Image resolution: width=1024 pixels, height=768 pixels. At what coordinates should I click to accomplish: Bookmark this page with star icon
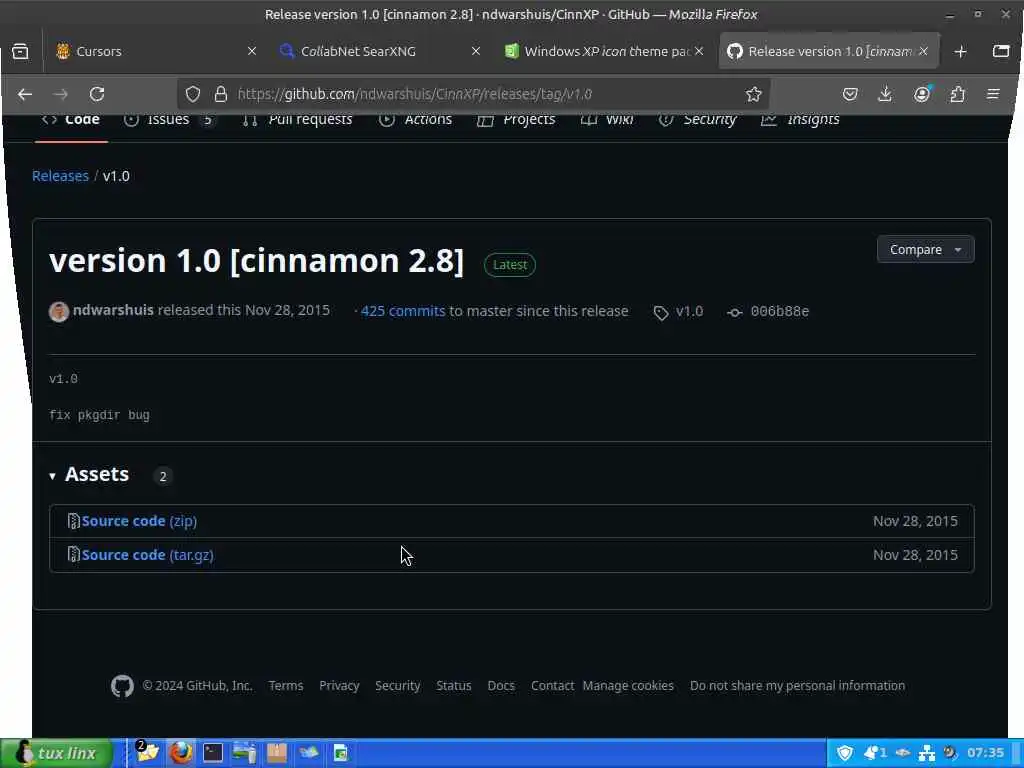point(754,94)
